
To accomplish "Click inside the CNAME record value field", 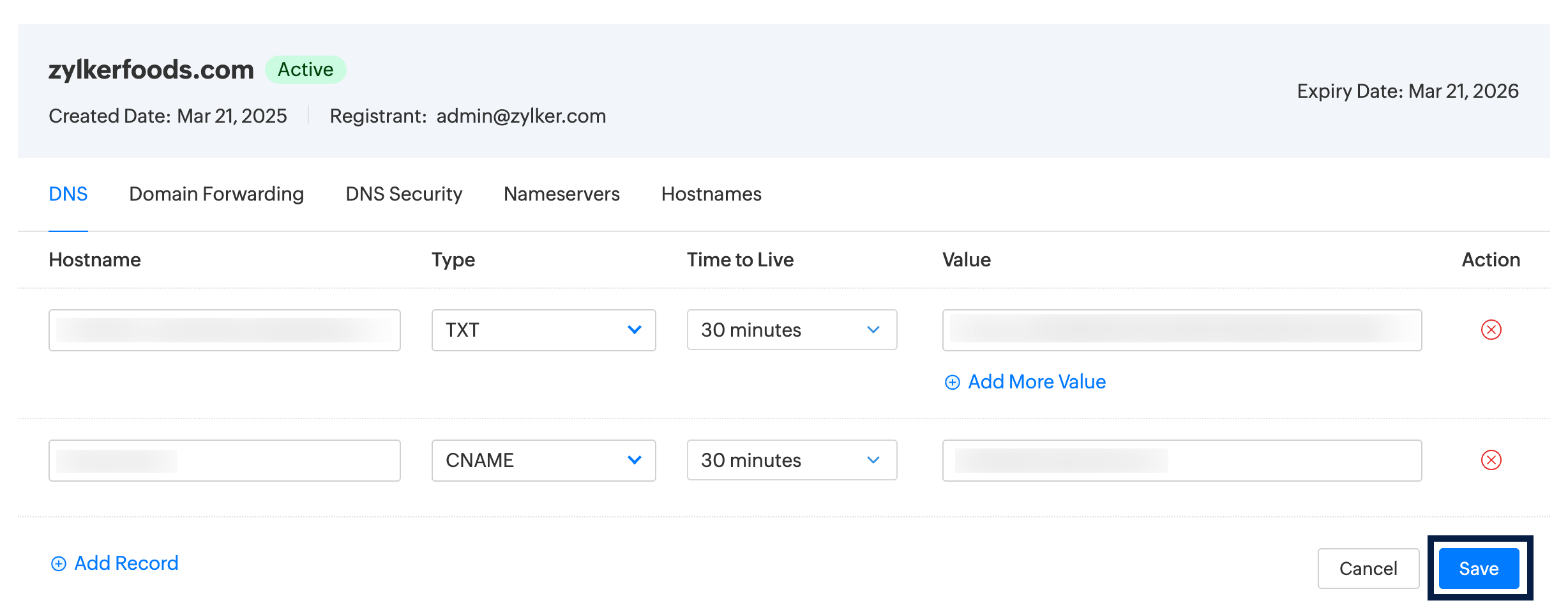I will point(1181,460).
